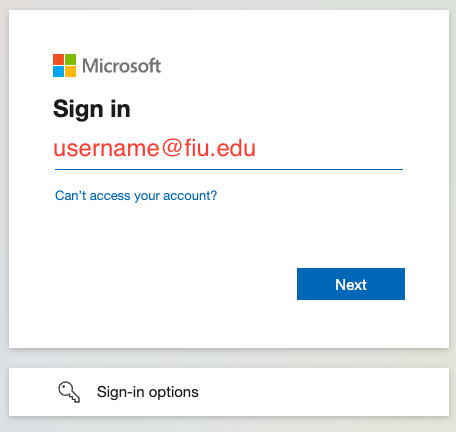Click the green square of Microsoft logo
Viewport: 456px width, 432px height.
click(70, 59)
